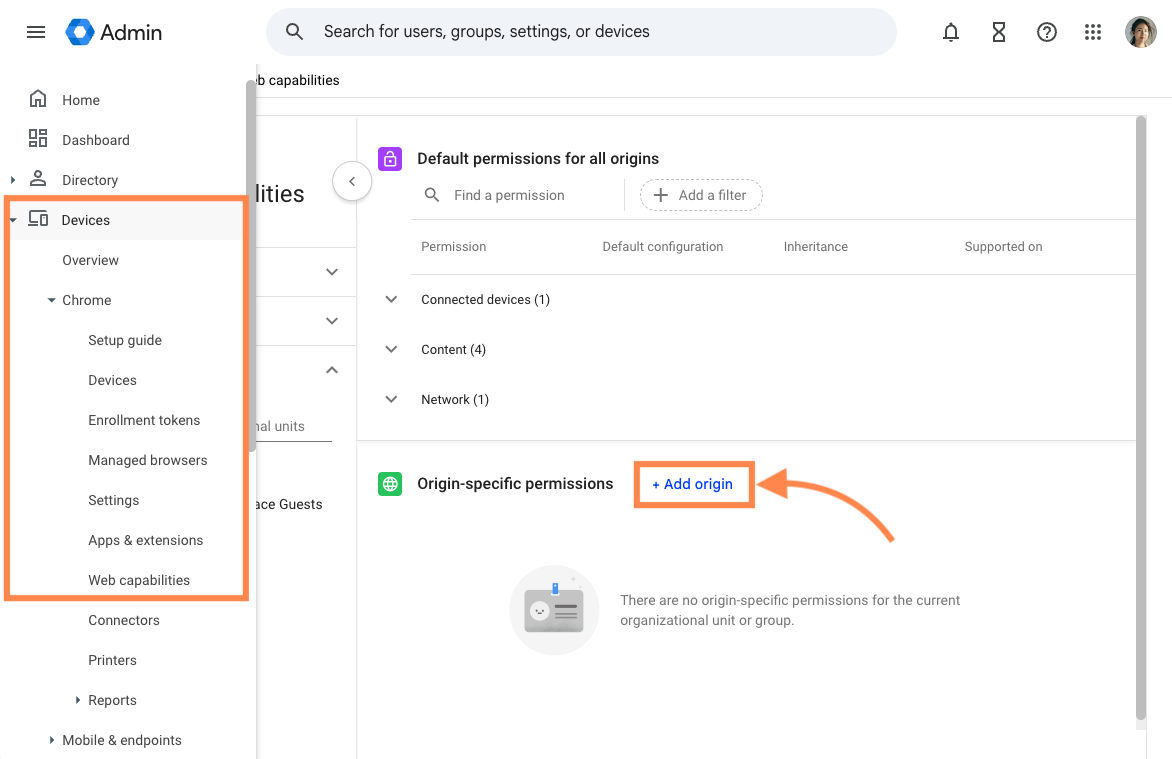
Task: Click the Add origin link
Action: (692, 483)
